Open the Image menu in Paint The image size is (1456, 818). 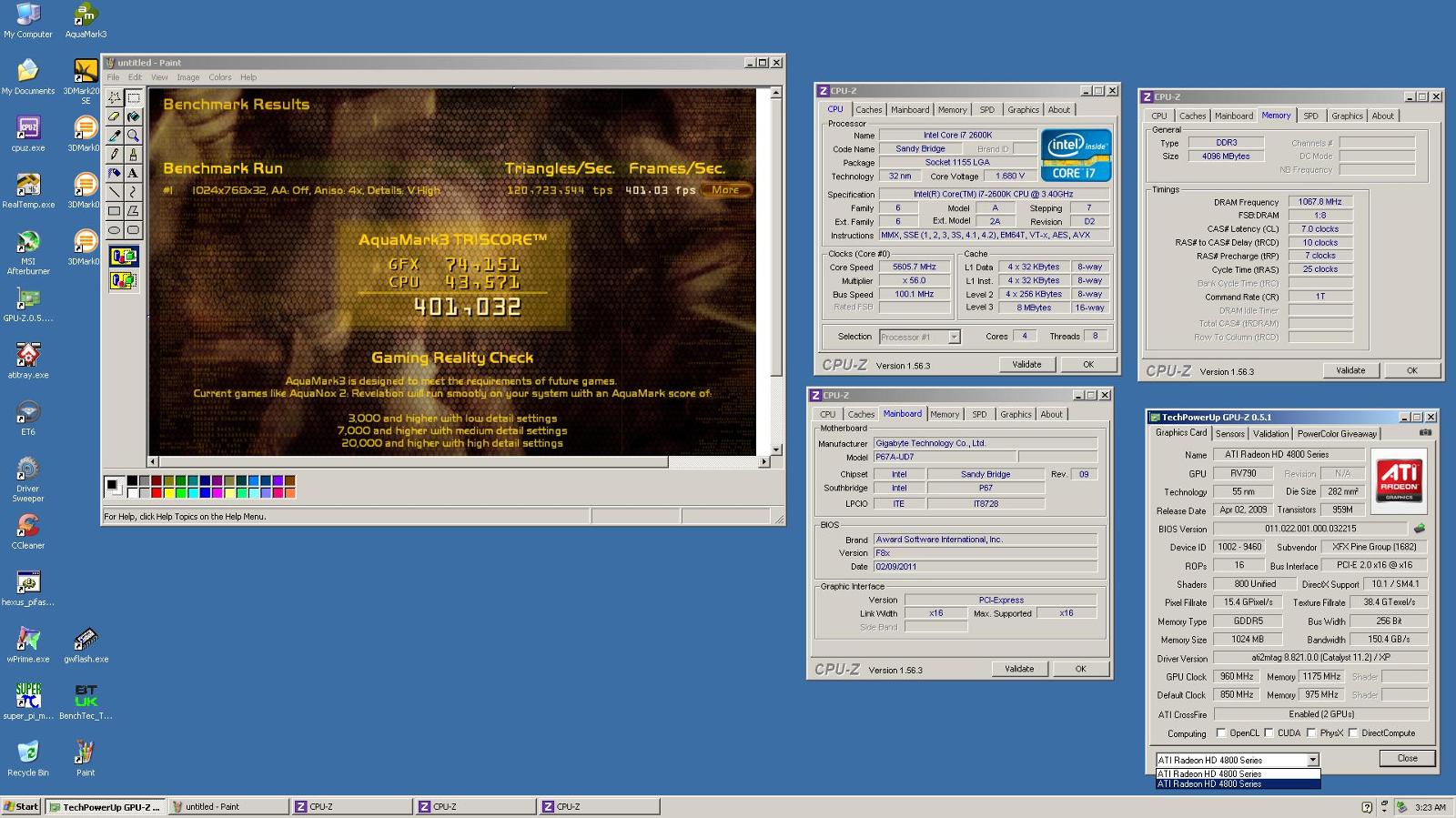click(188, 77)
